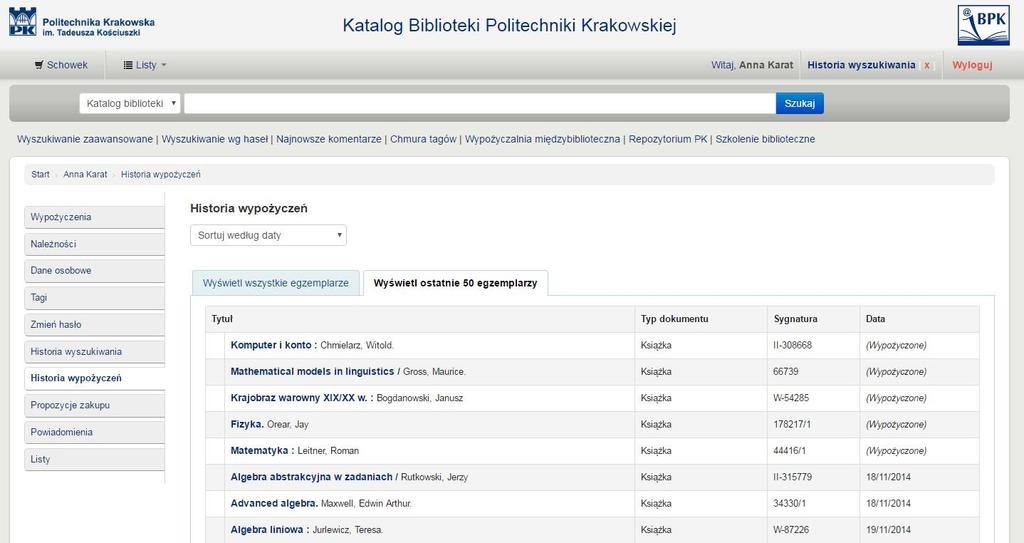Image resolution: width=1024 pixels, height=543 pixels.
Task: Select Należności in sidebar
Action: [x=94, y=244]
